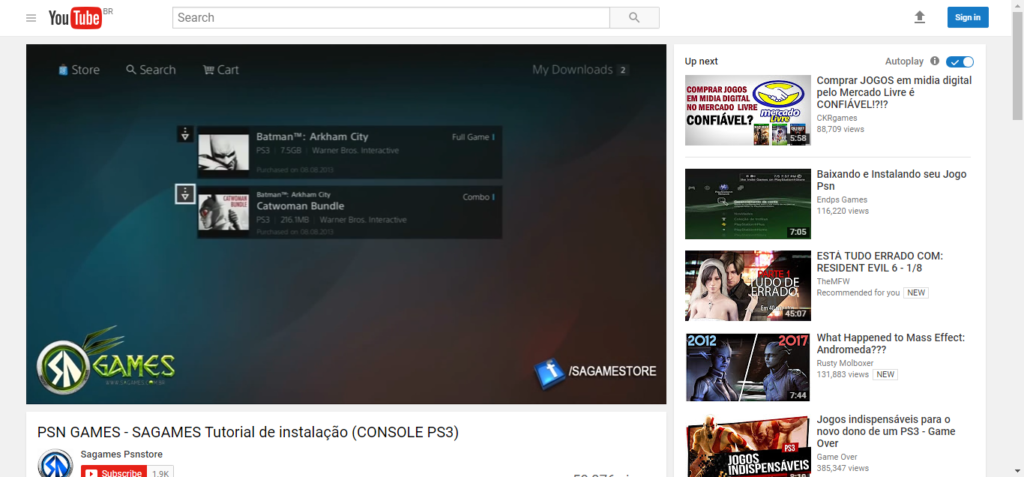The image size is (1024, 477).
Task: Open Game Over channel link
Action: point(837,457)
